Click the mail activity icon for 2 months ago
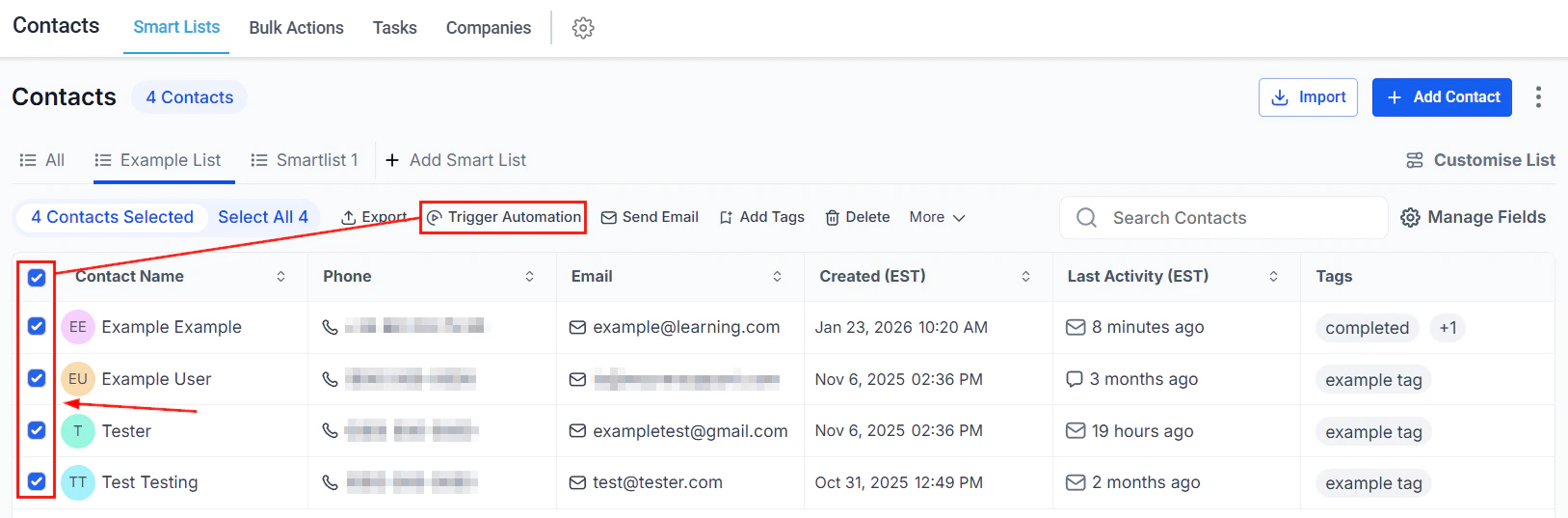 click(x=1076, y=482)
